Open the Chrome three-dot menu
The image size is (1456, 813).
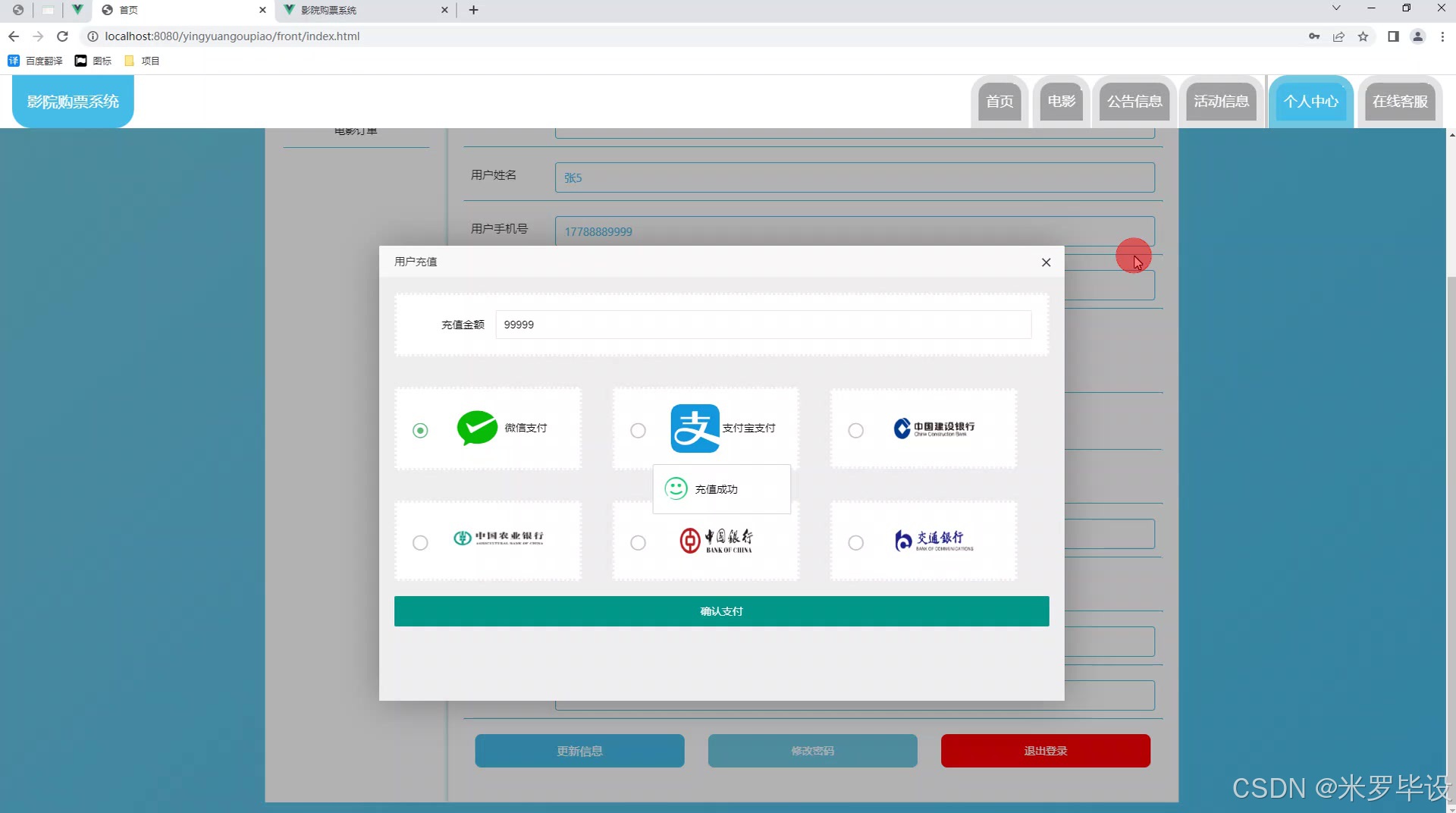(x=1442, y=36)
